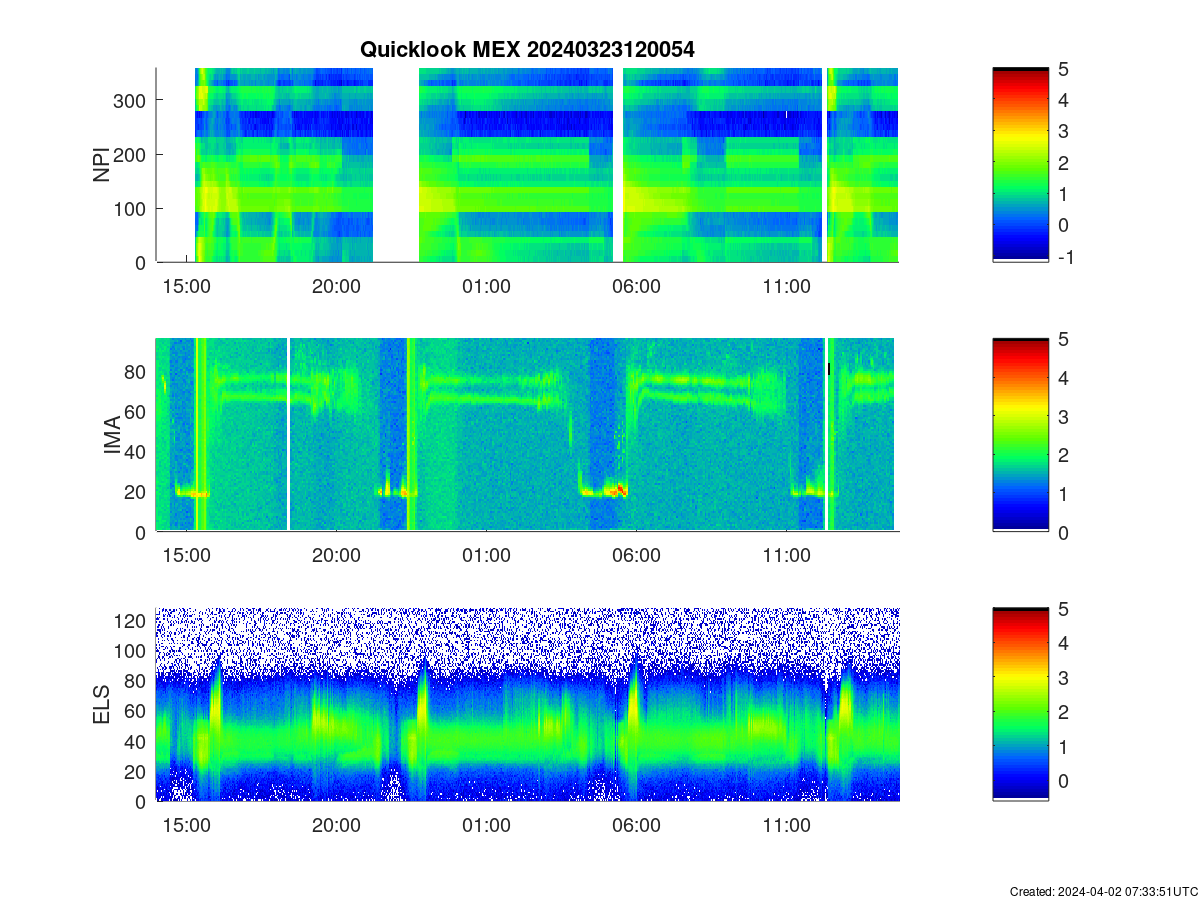Viewport: 1200px width, 900px height.
Task: Click the 11:00 tick under the ELS plot
Action: 786,826
